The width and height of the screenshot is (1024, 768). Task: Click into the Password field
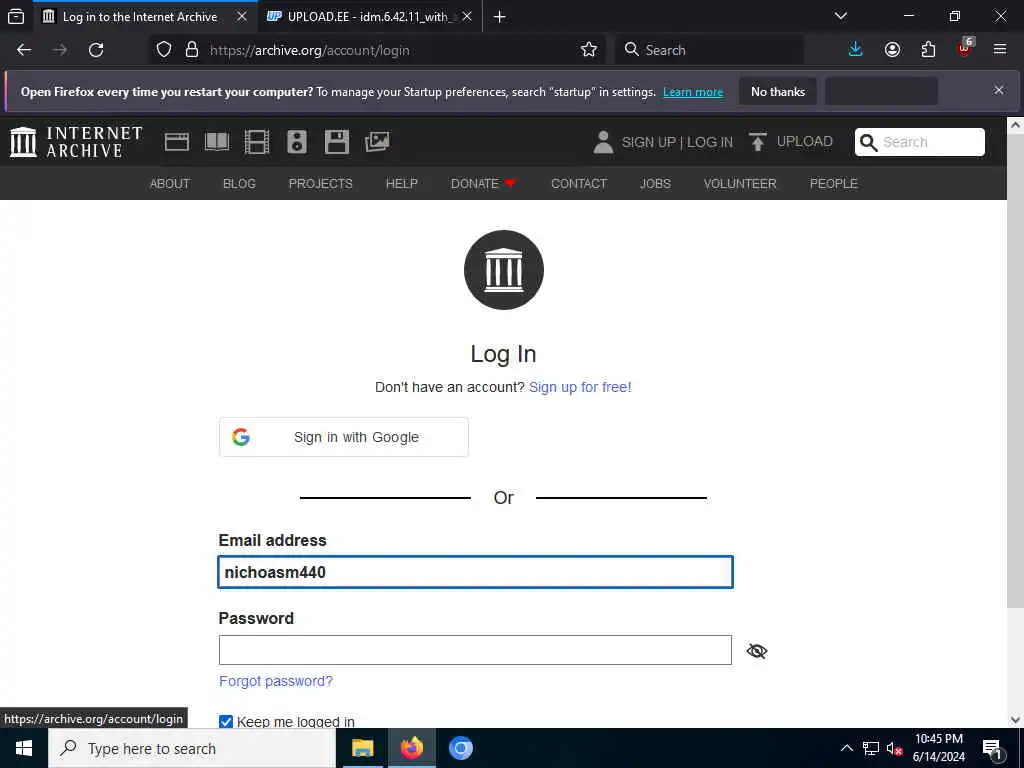475,650
